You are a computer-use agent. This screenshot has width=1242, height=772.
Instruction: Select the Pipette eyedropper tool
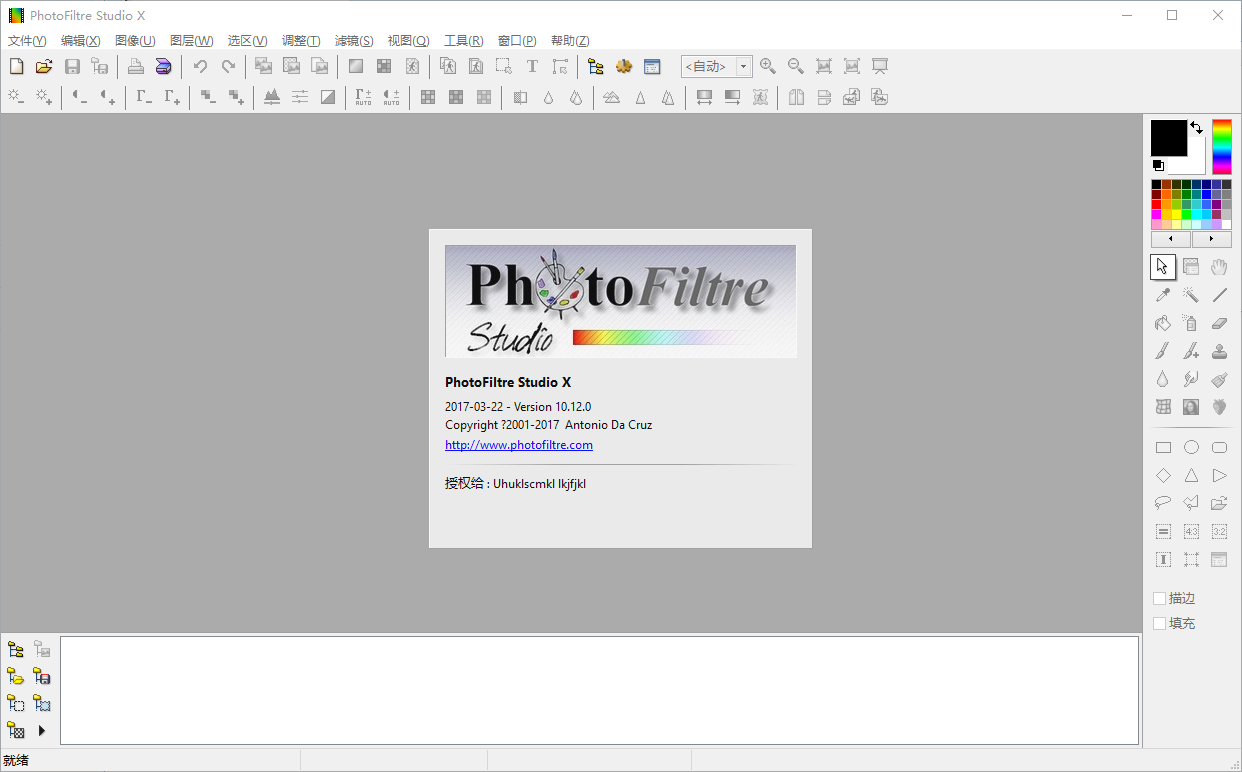click(1163, 295)
